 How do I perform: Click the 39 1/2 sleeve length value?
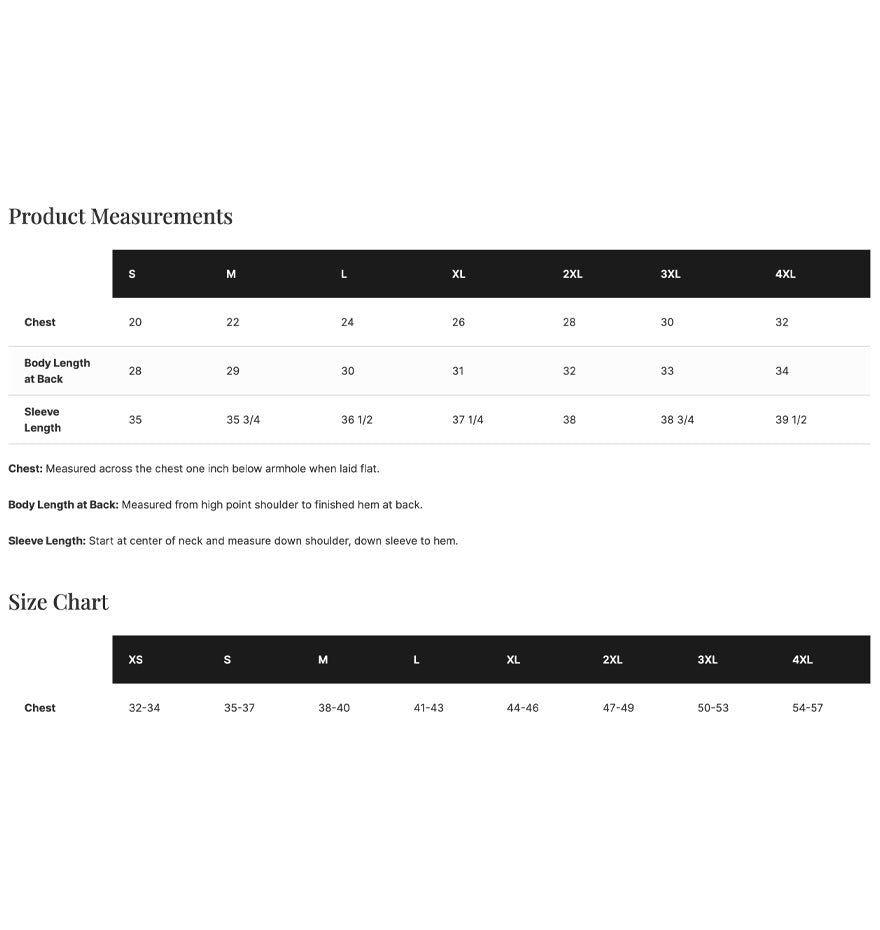click(791, 420)
